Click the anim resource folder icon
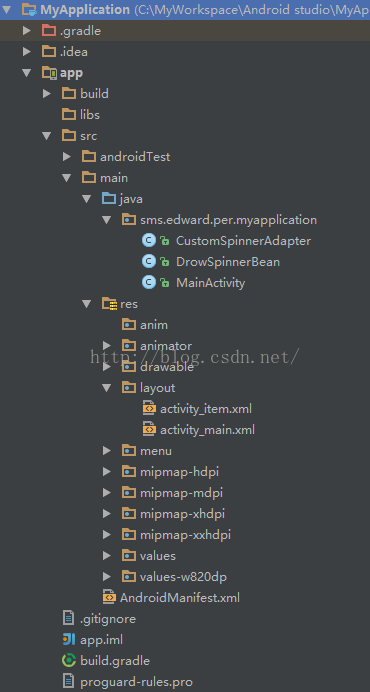This screenshot has height=692, width=370. [128, 325]
